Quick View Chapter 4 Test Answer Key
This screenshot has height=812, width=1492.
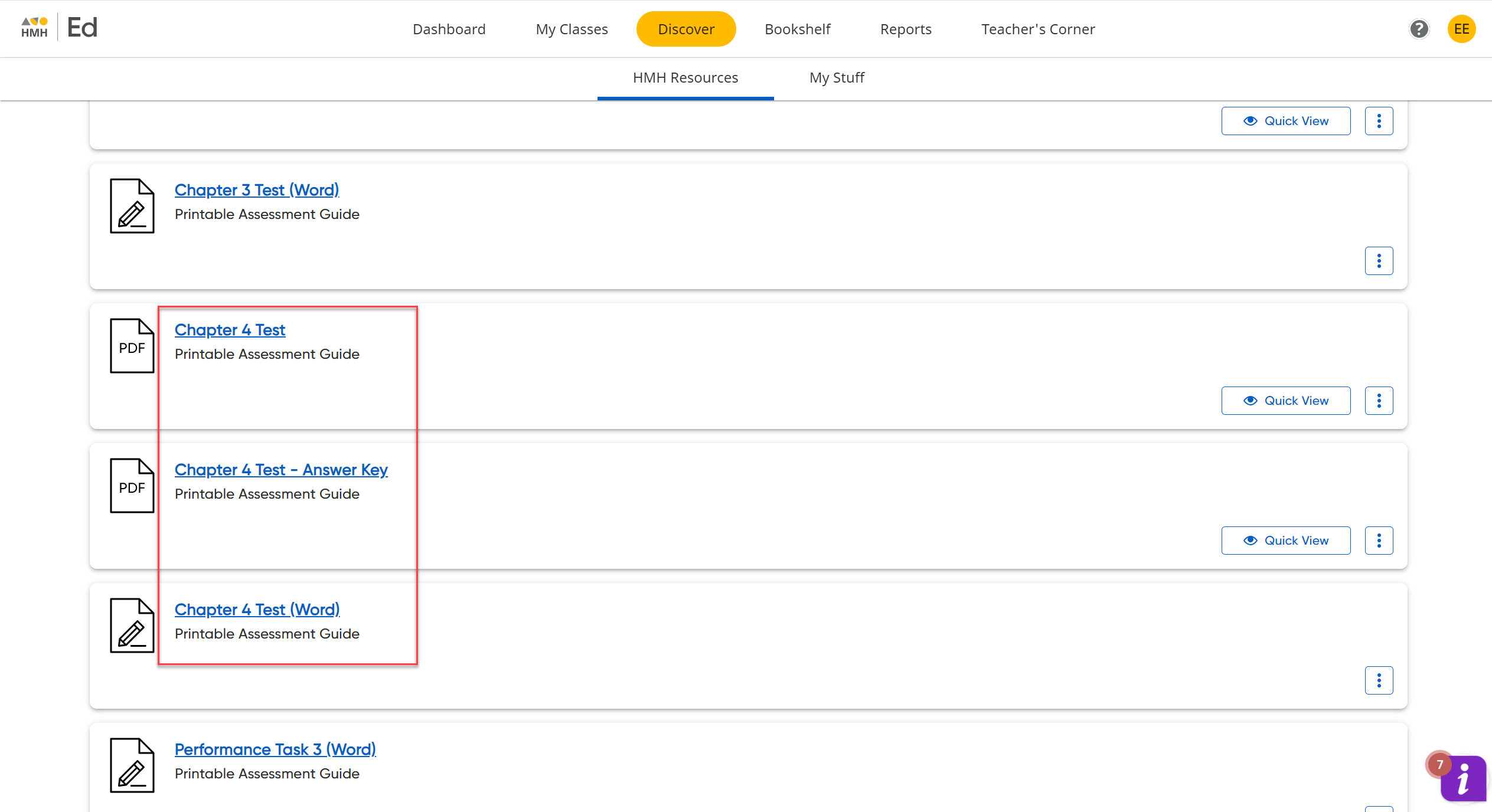pos(1285,541)
